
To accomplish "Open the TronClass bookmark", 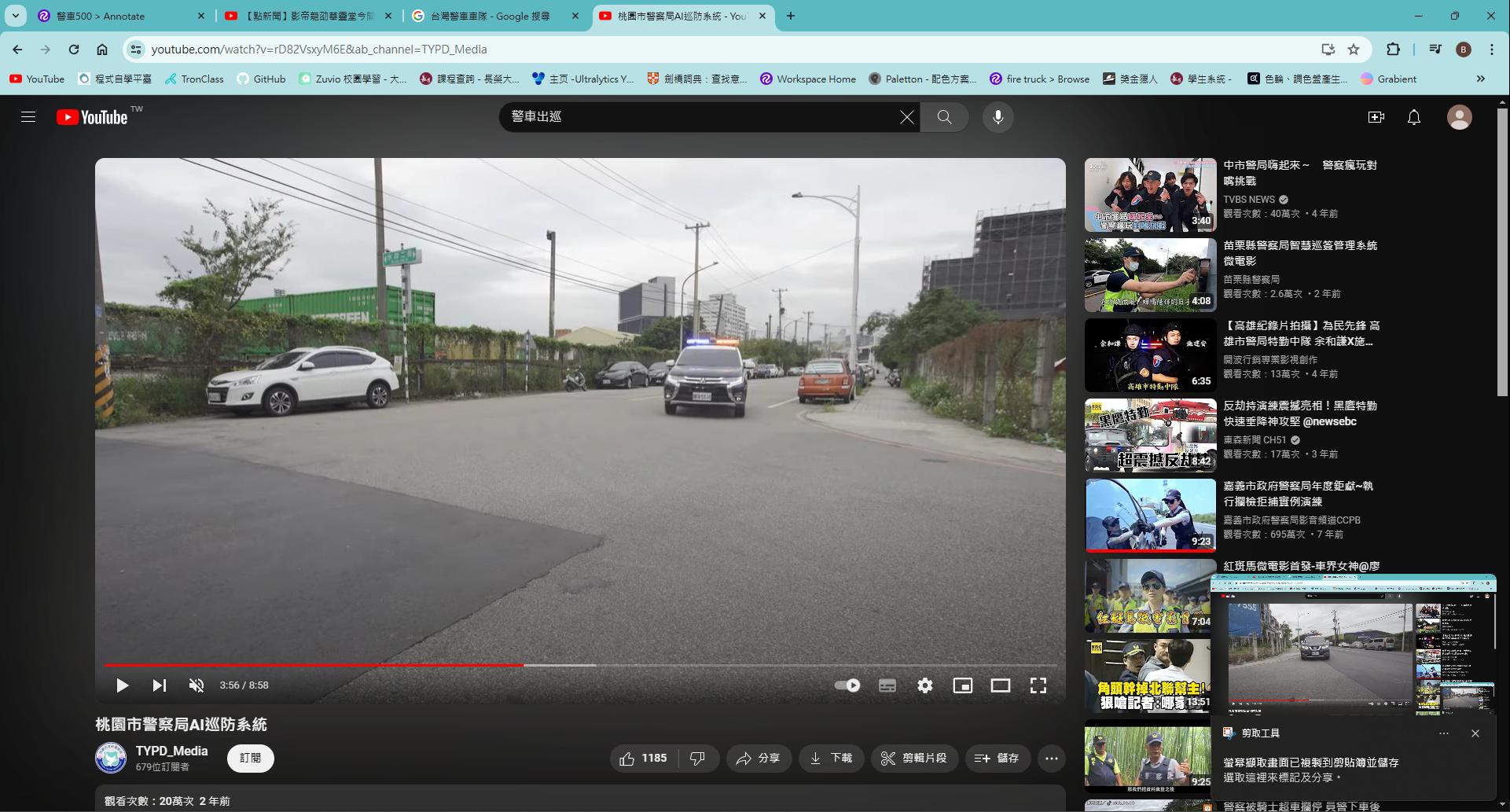I will [x=194, y=79].
